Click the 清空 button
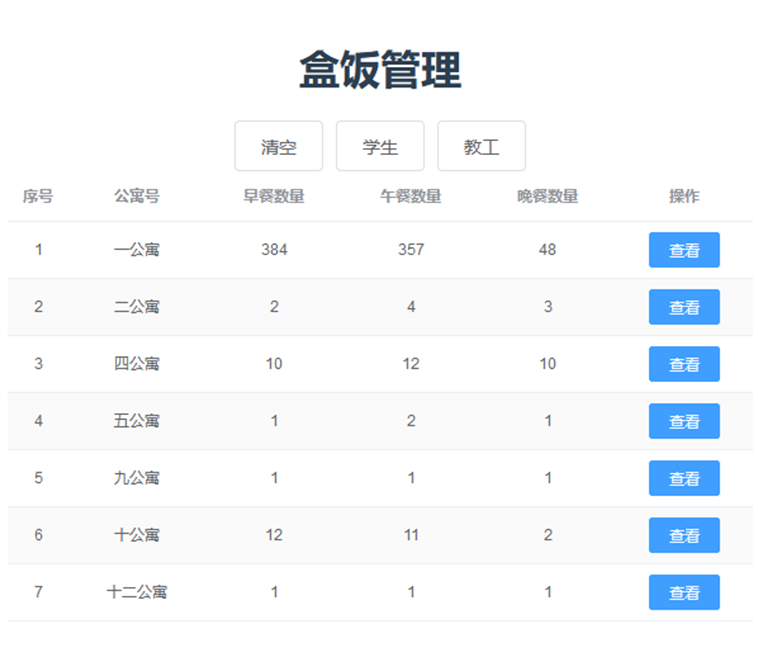The image size is (758, 657). [x=278, y=147]
